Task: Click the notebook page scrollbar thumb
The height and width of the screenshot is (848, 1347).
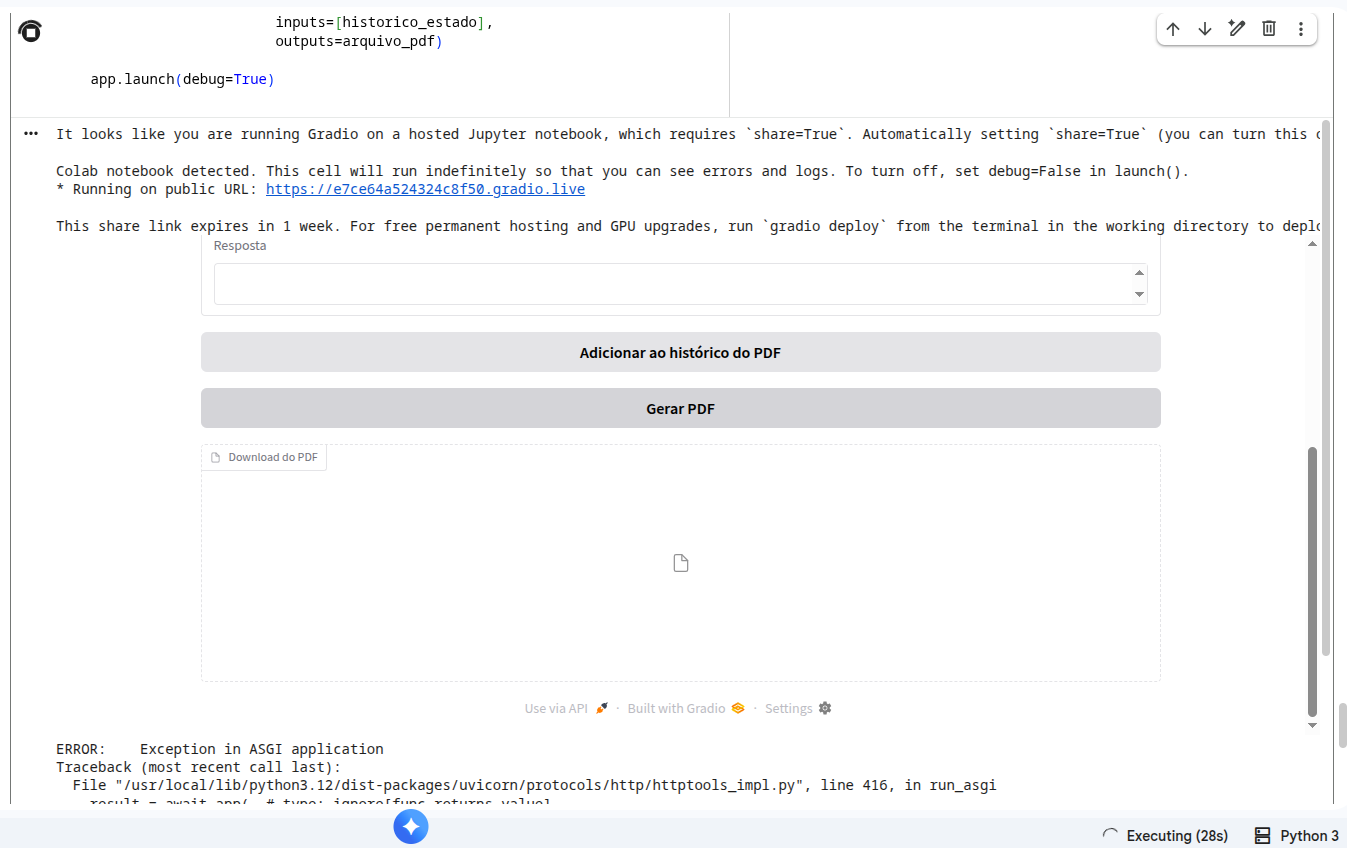Action: click(x=1343, y=725)
